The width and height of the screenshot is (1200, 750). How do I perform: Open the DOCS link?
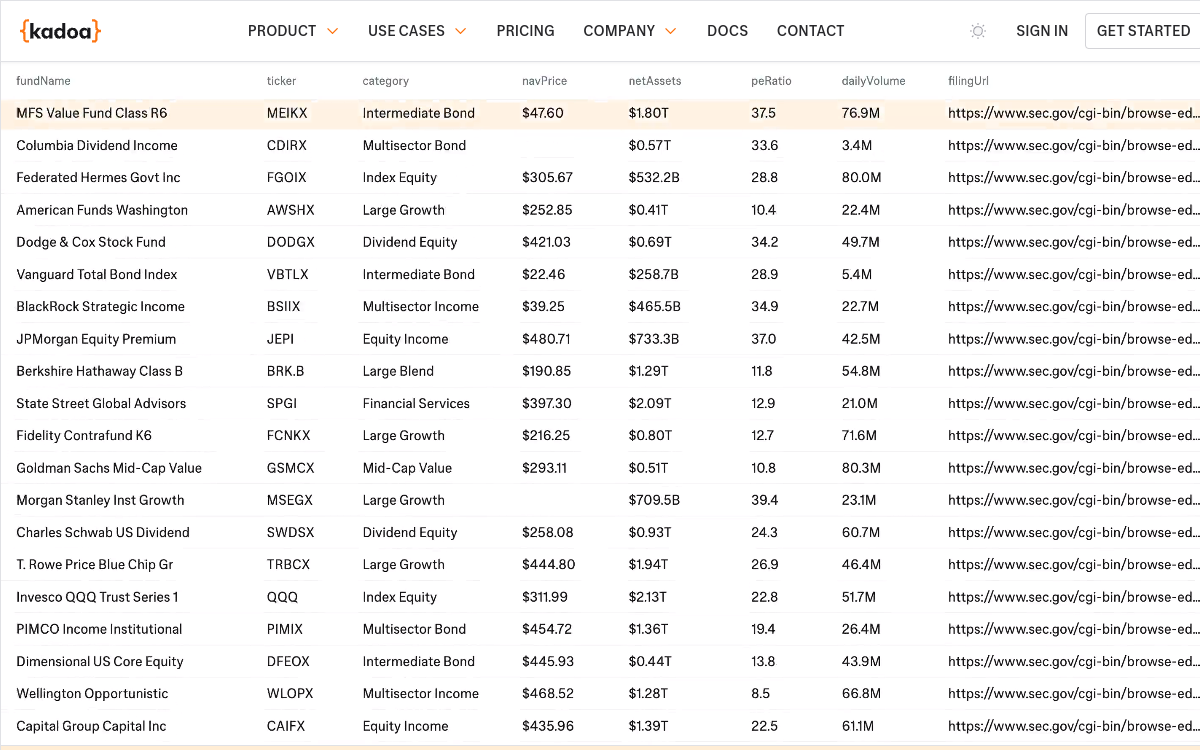[x=727, y=31]
